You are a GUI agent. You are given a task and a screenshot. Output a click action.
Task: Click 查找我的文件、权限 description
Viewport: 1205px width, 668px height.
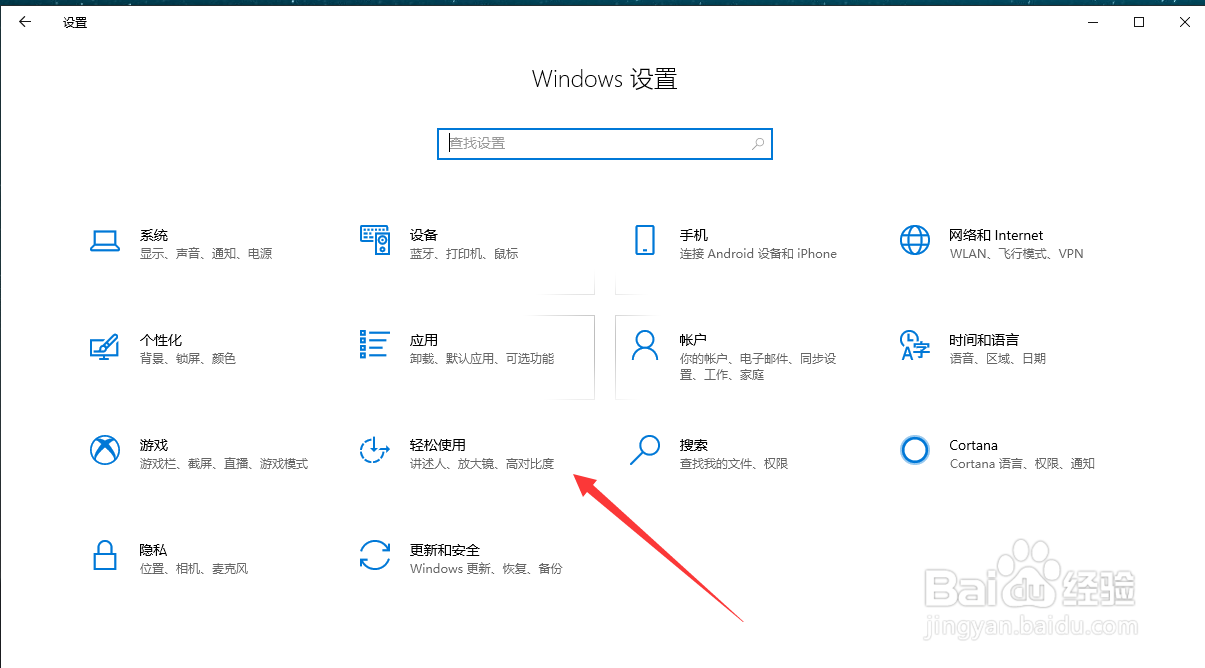click(x=734, y=464)
